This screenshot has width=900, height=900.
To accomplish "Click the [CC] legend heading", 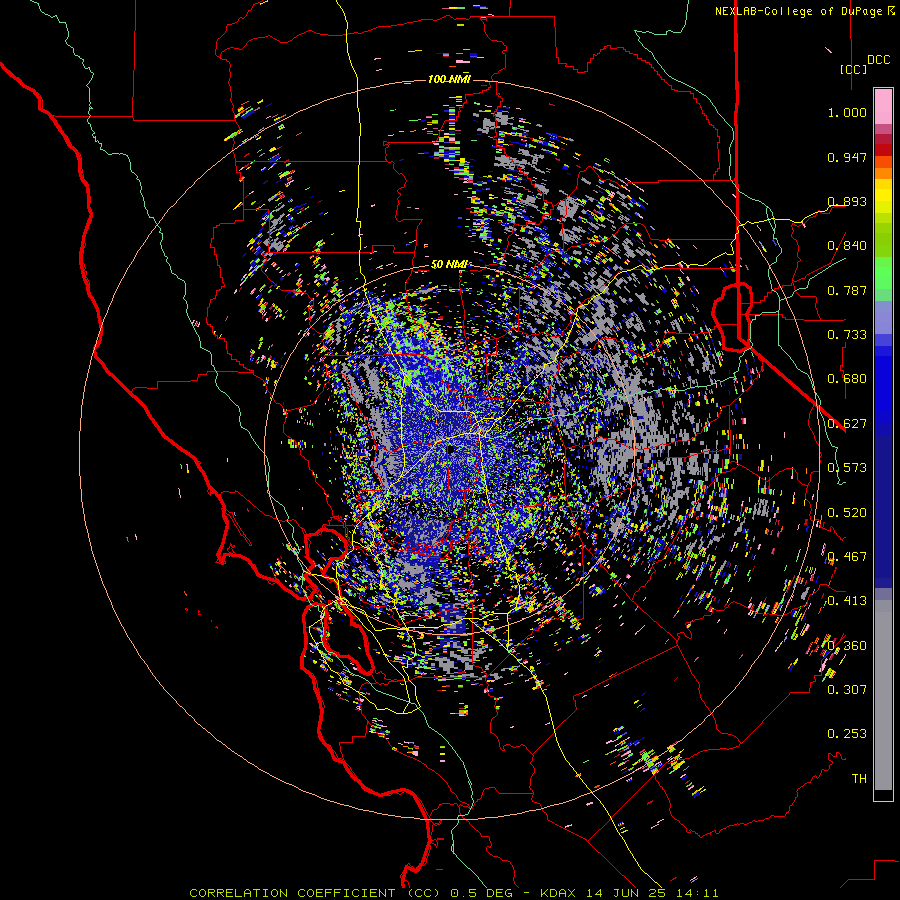I will 854,69.
